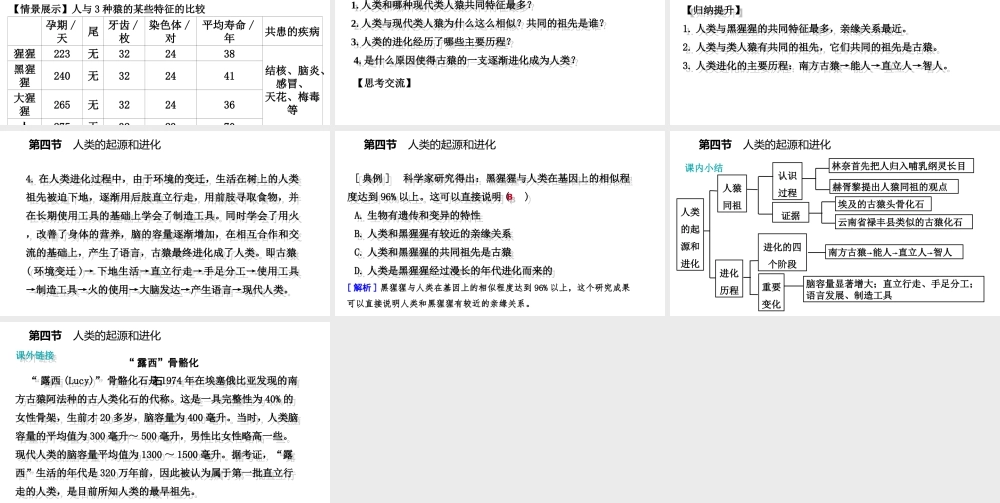Click the 平均寿命/年 column header
Viewport: 1000px width, 503px height.
[229, 31]
